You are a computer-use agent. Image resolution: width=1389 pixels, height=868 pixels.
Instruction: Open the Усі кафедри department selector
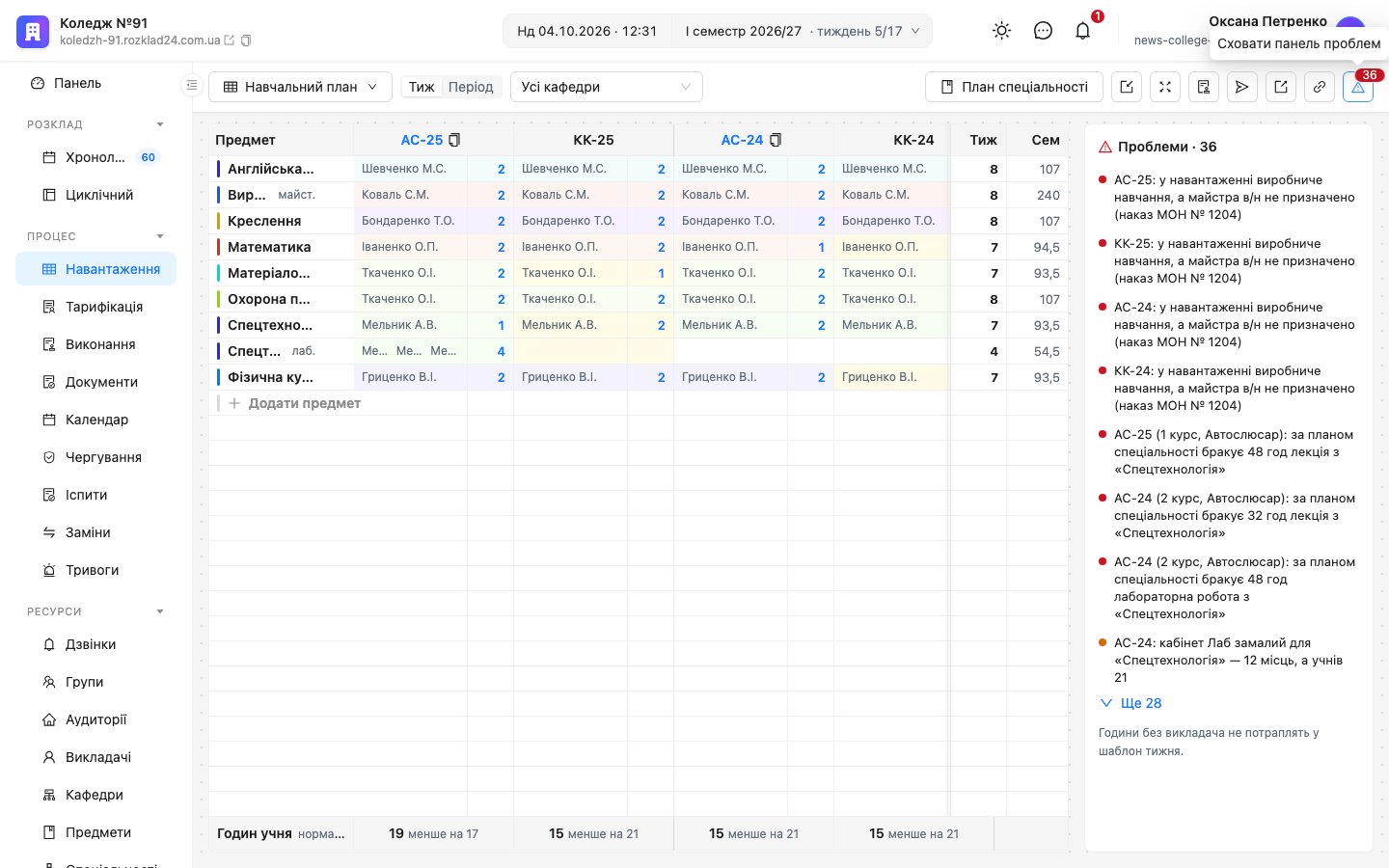click(x=606, y=87)
